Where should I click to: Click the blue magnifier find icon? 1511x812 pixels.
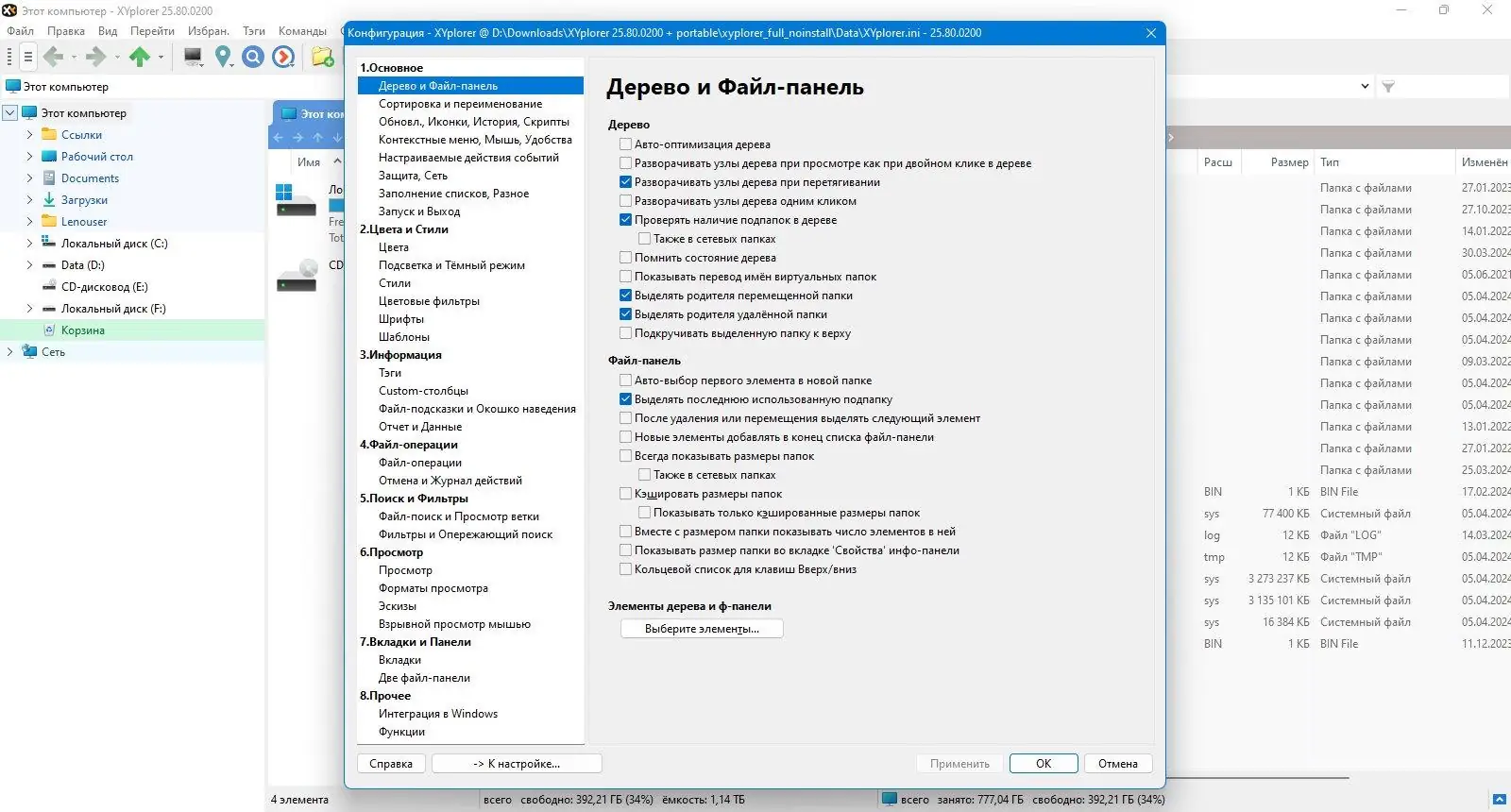[253, 58]
